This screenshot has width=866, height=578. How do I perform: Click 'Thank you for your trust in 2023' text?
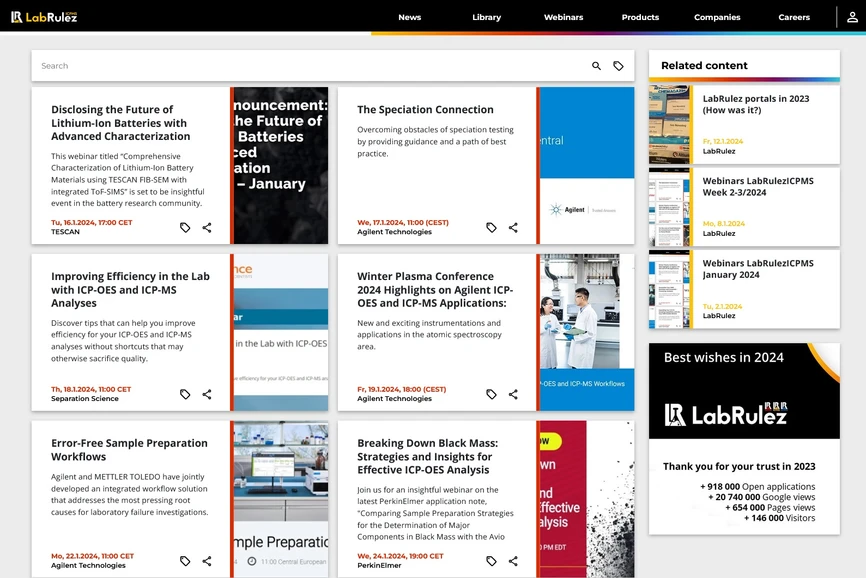pyautogui.click(x=739, y=466)
